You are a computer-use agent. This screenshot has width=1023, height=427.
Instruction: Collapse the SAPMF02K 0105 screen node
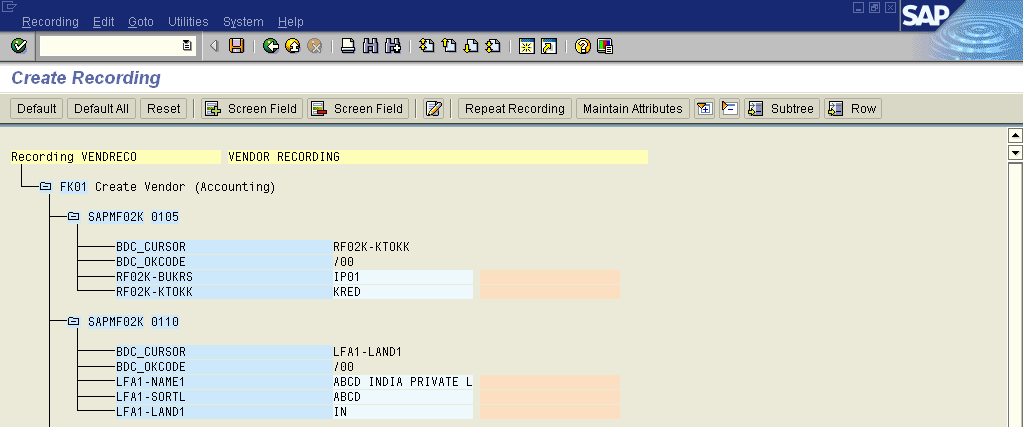(x=73, y=217)
